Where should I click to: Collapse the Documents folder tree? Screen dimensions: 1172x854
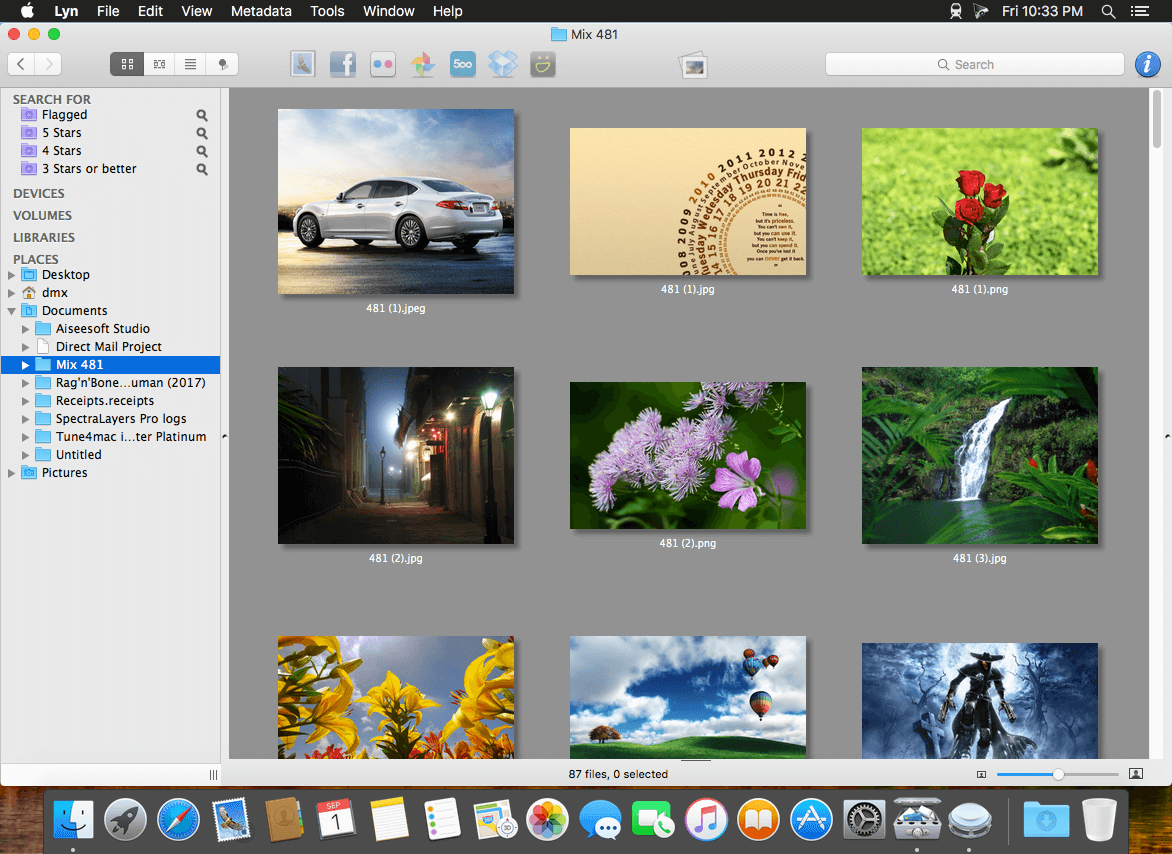(x=12, y=311)
